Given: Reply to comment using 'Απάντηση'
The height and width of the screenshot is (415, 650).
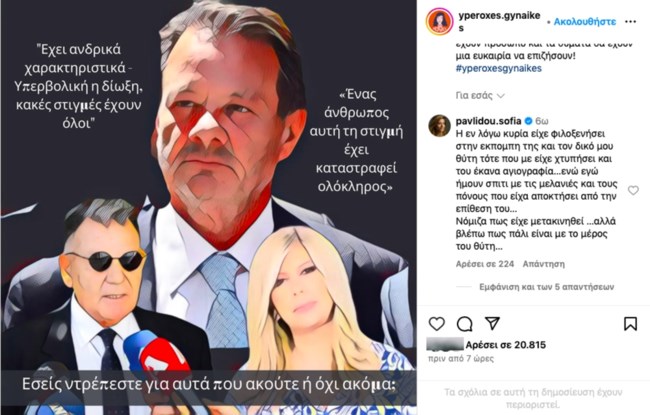Looking at the screenshot, I should [543, 264].
